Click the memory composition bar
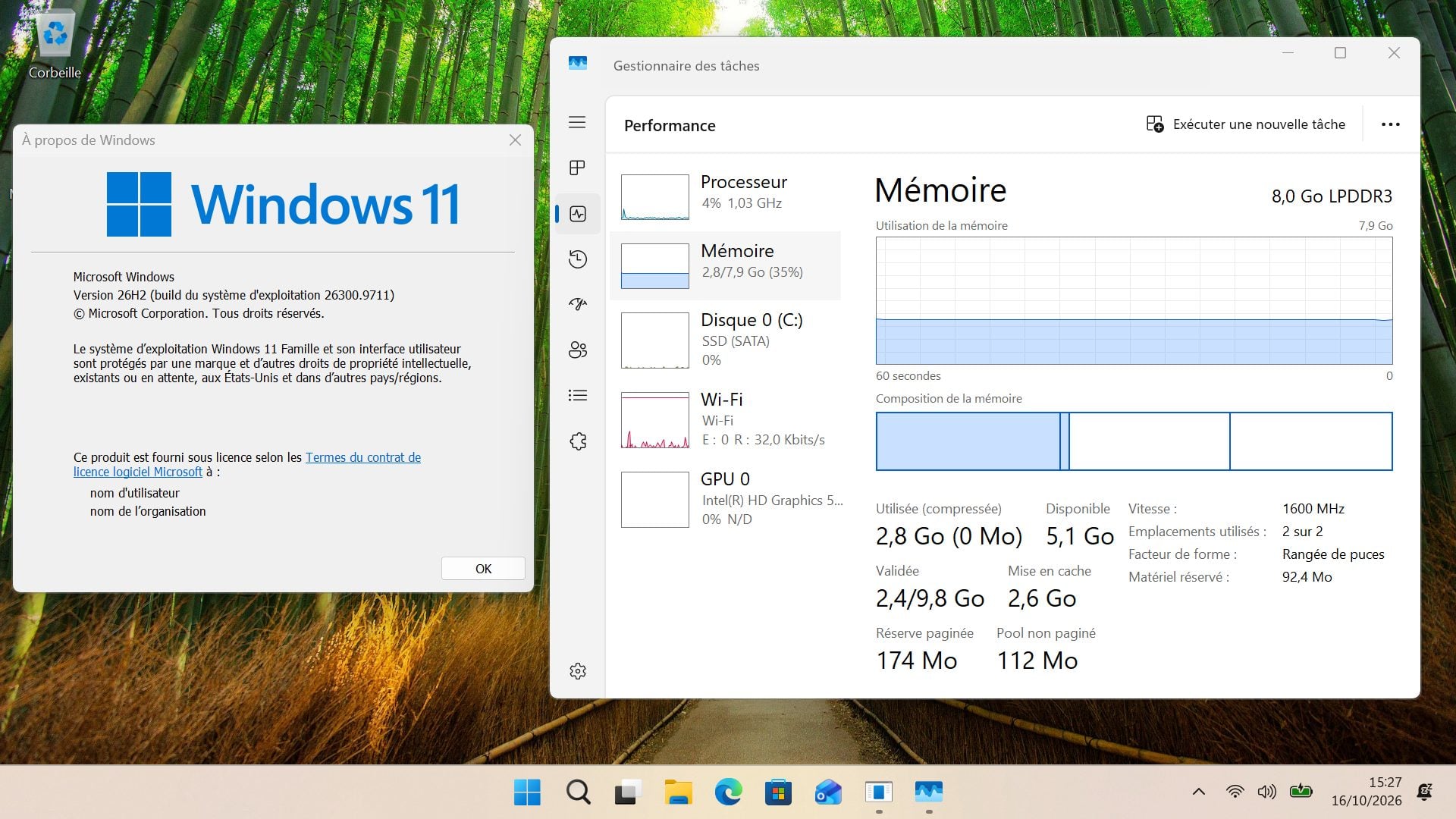This screenshot has width=1456, height=819. point(1134,441)
